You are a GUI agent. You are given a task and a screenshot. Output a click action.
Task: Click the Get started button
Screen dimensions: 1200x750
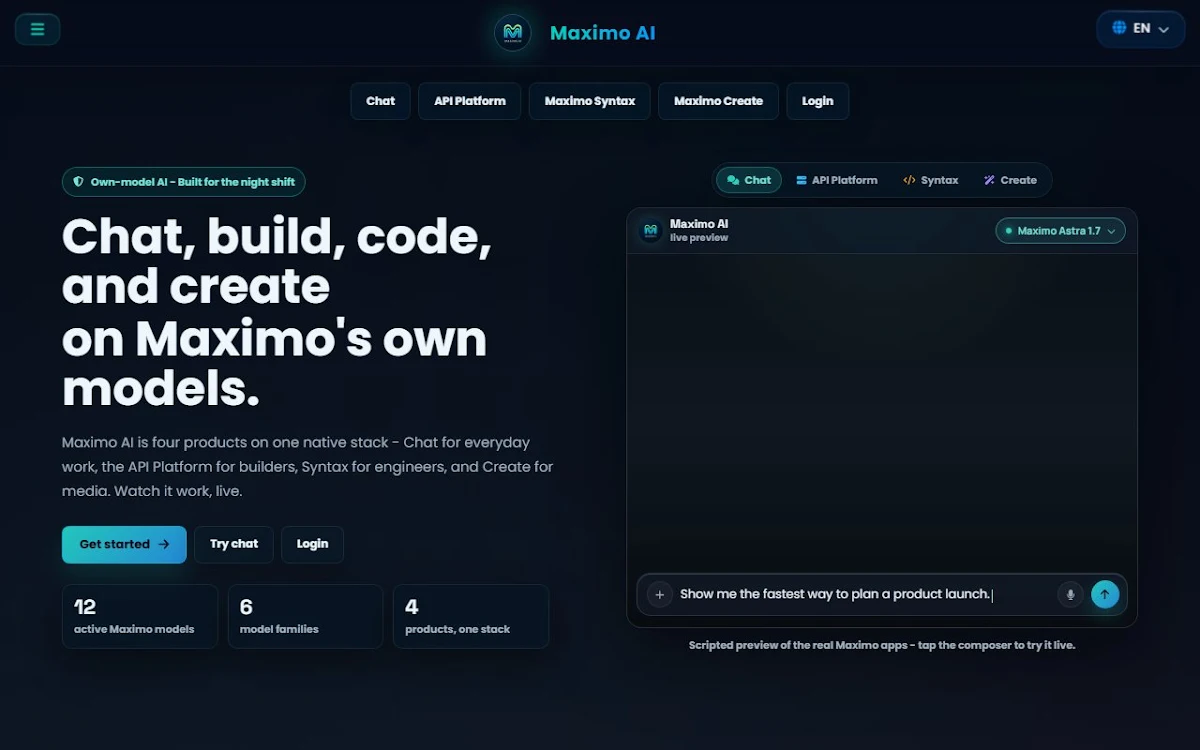point(124,544)
